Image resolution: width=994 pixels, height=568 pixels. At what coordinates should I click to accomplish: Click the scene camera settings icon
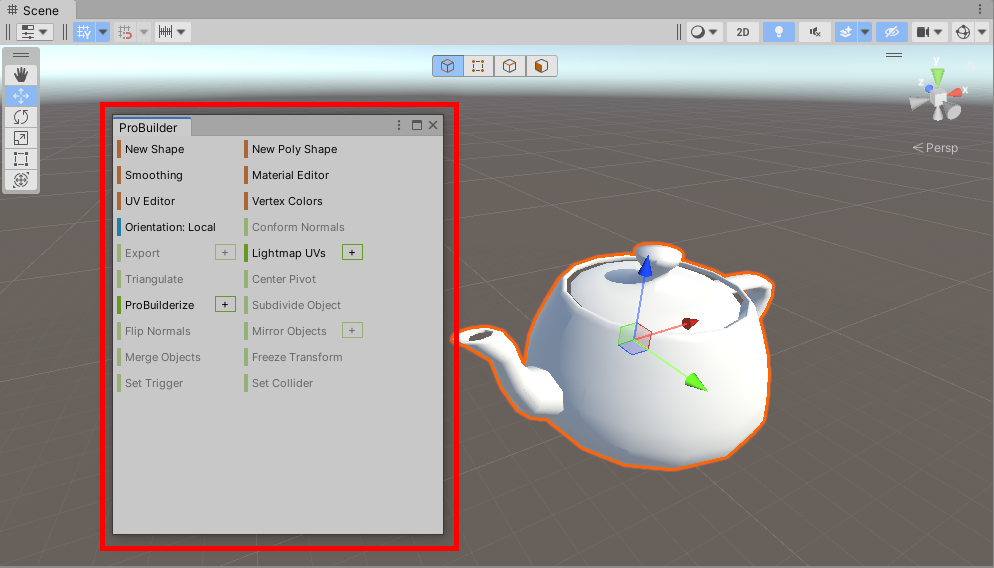tap(923, 32)
